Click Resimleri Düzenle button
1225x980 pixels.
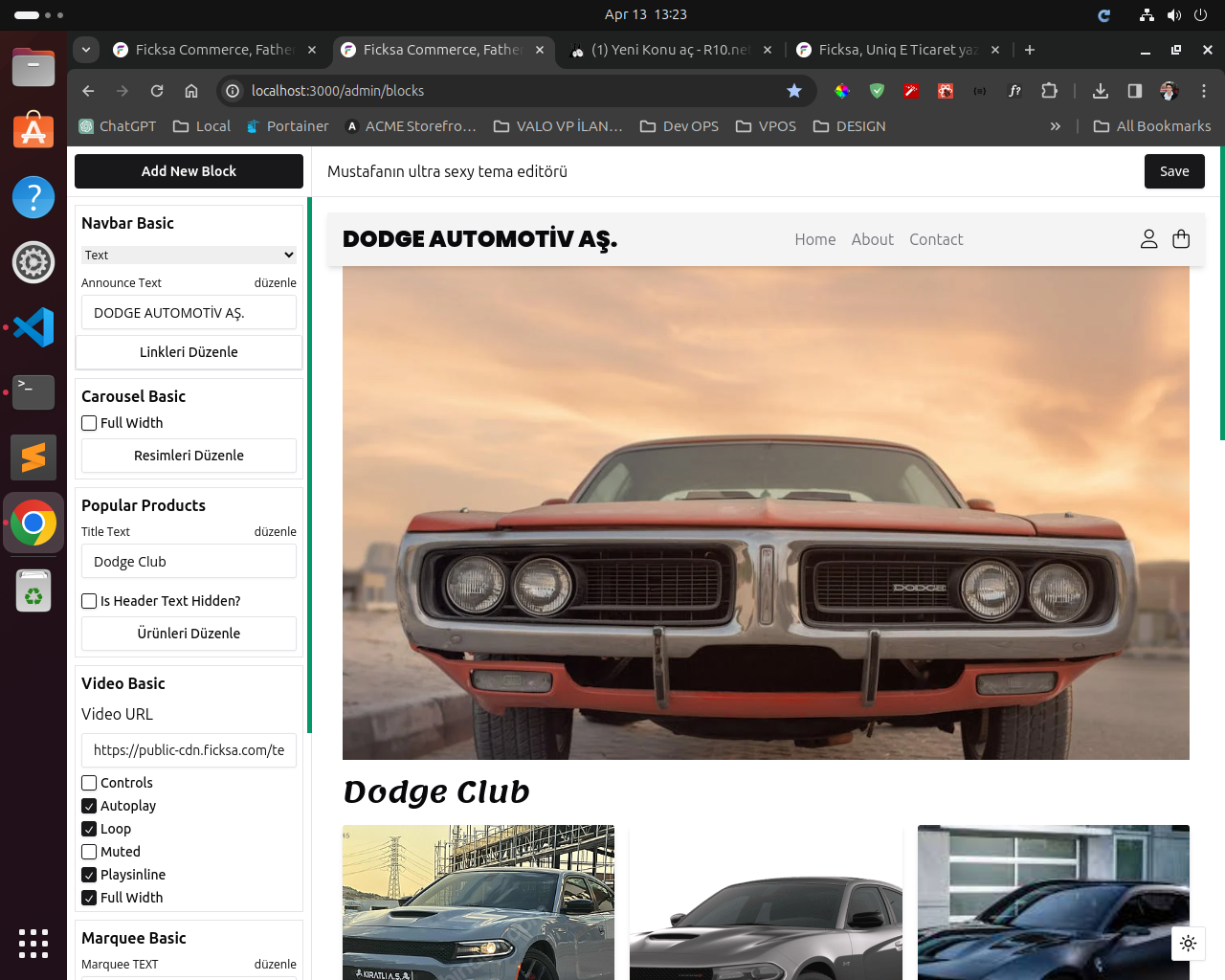point(189,456)
